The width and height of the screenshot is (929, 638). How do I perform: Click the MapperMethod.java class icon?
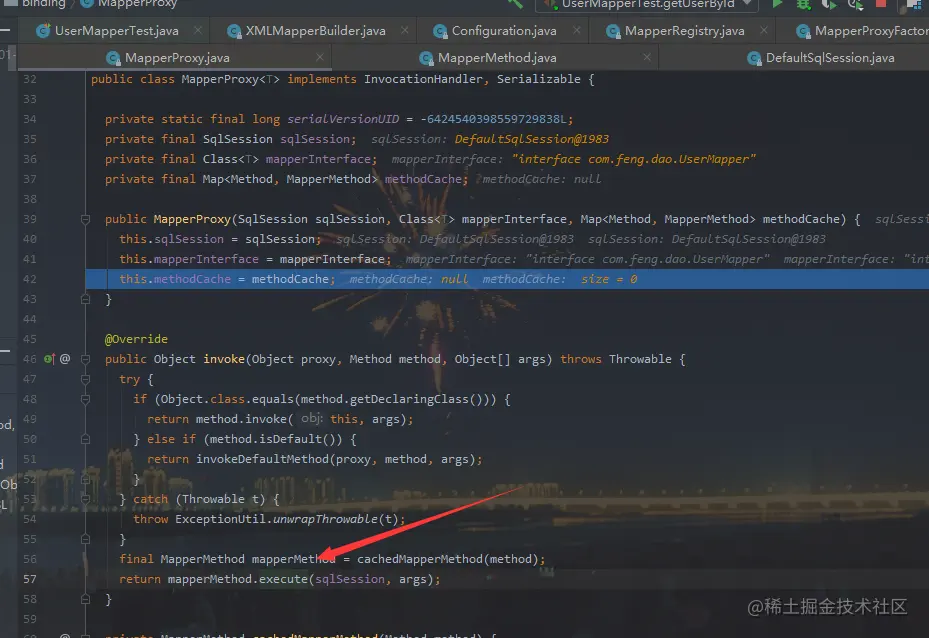pos(425,58)
